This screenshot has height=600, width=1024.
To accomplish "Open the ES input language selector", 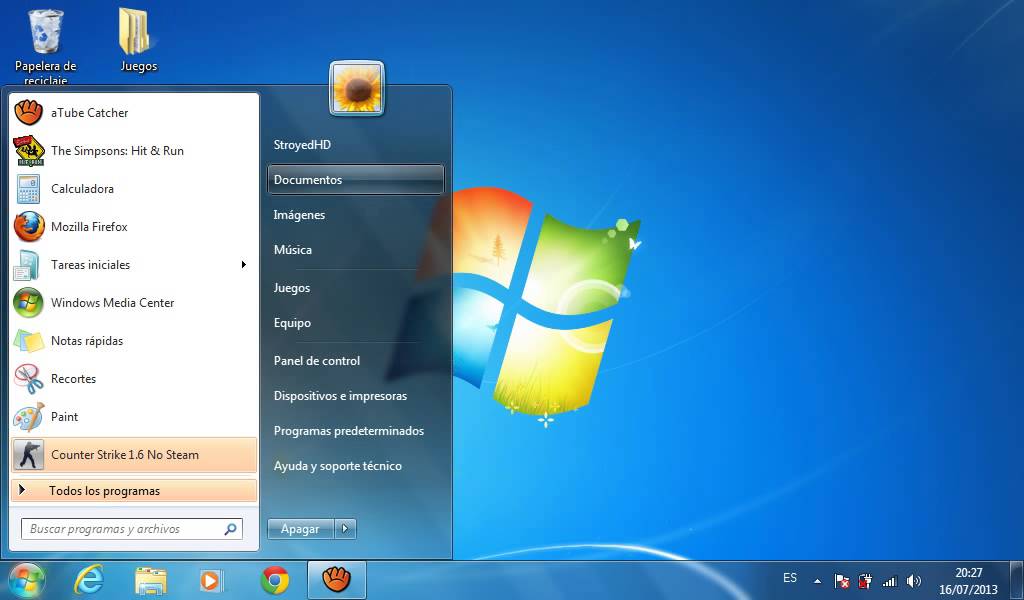I will click(790, 578).
